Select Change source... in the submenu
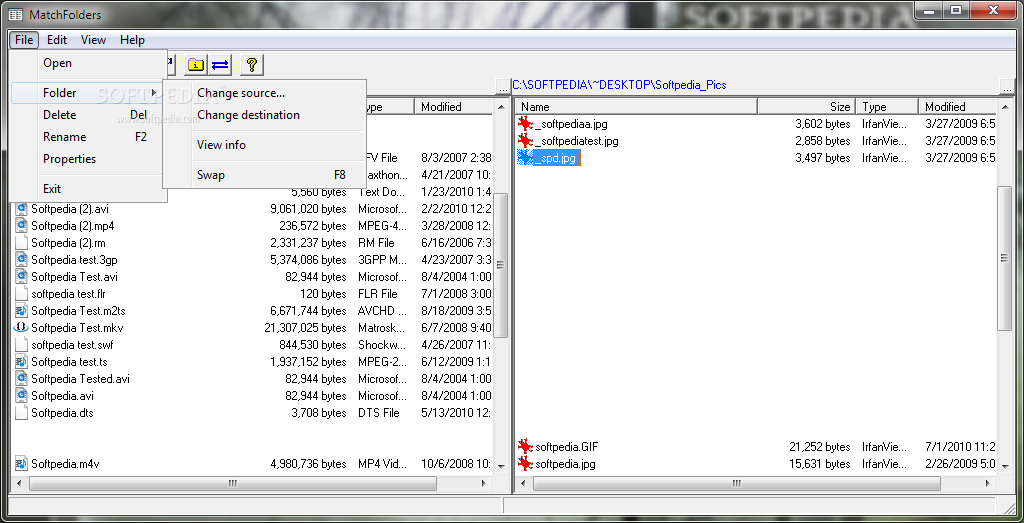Screen dimensions: 1024x523 pos(264,93)
